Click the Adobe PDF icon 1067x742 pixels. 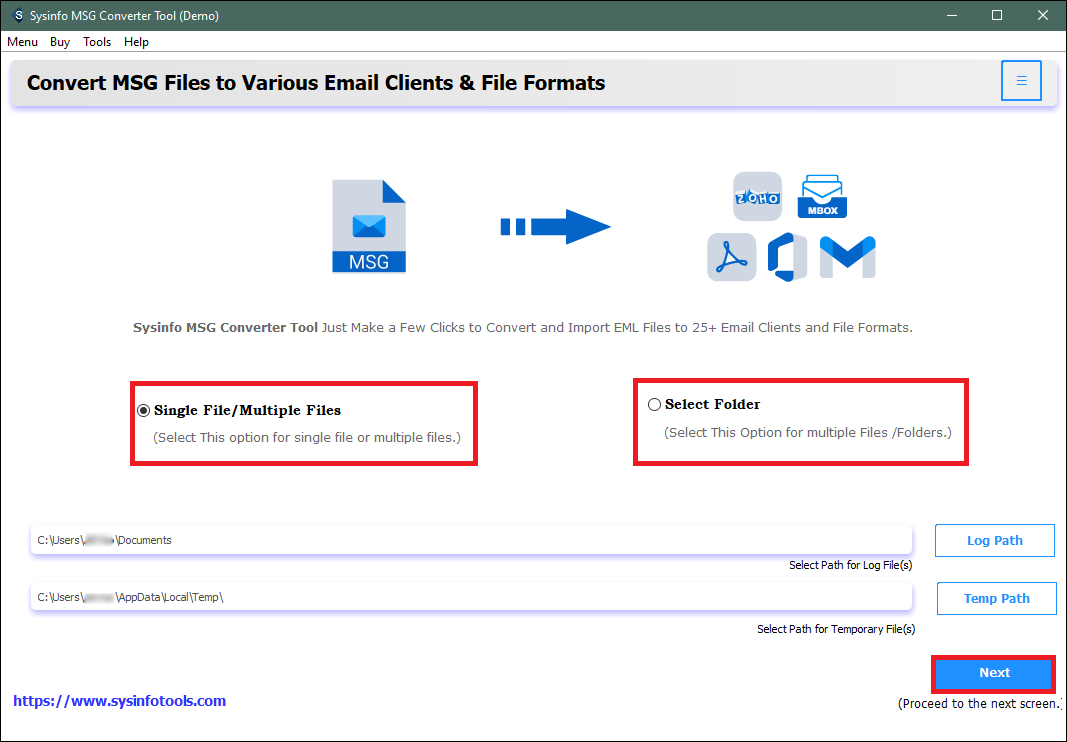click(x=732, y=257)
